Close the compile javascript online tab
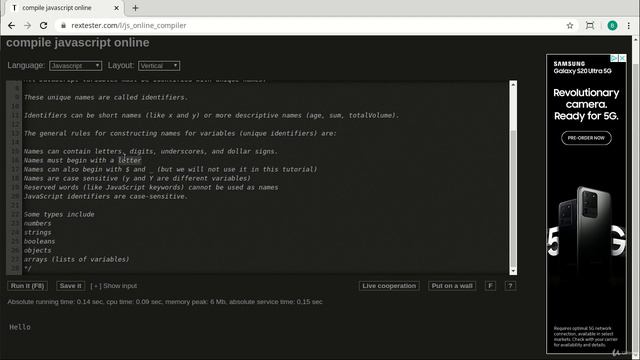This screenshot has height=360, width=640. [x=116, y=8]
